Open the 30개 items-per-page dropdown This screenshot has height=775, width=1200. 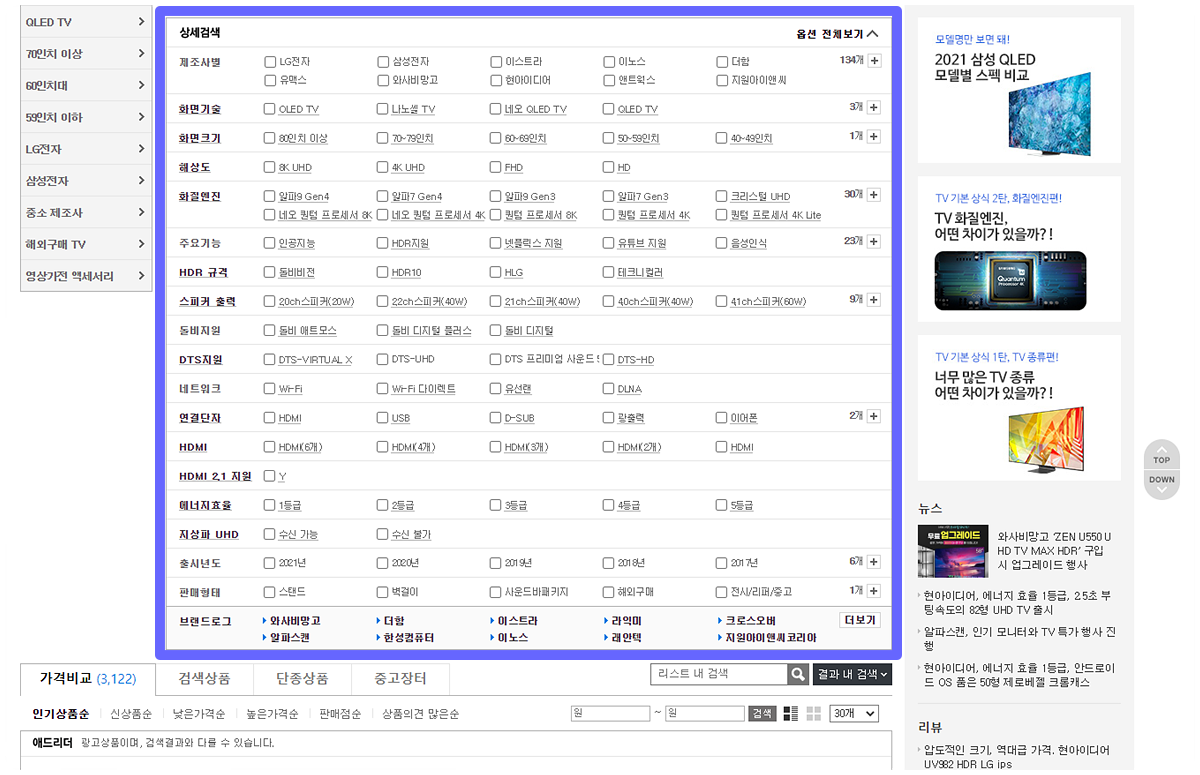(855, 714)
